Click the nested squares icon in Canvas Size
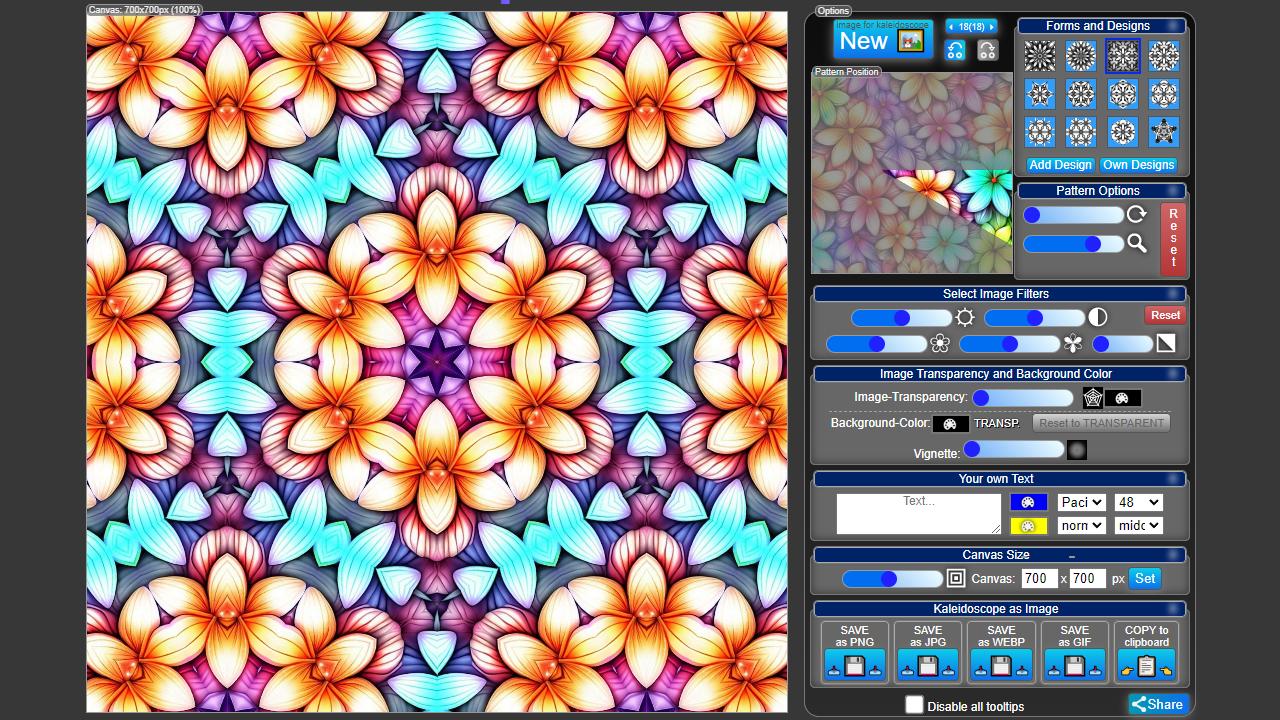 pos(956,579)
